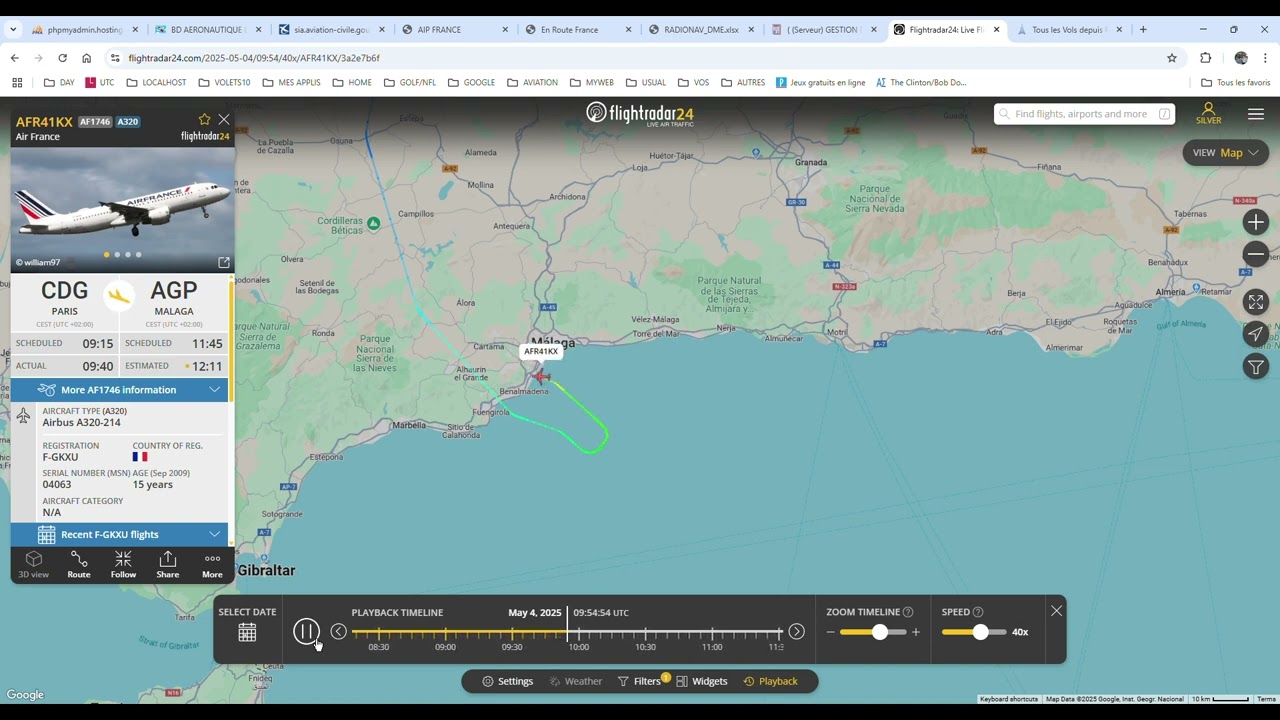Step playback timeline forward with right arrow
The height and width of the screenshot is (720, 1280).
point(796,632)
